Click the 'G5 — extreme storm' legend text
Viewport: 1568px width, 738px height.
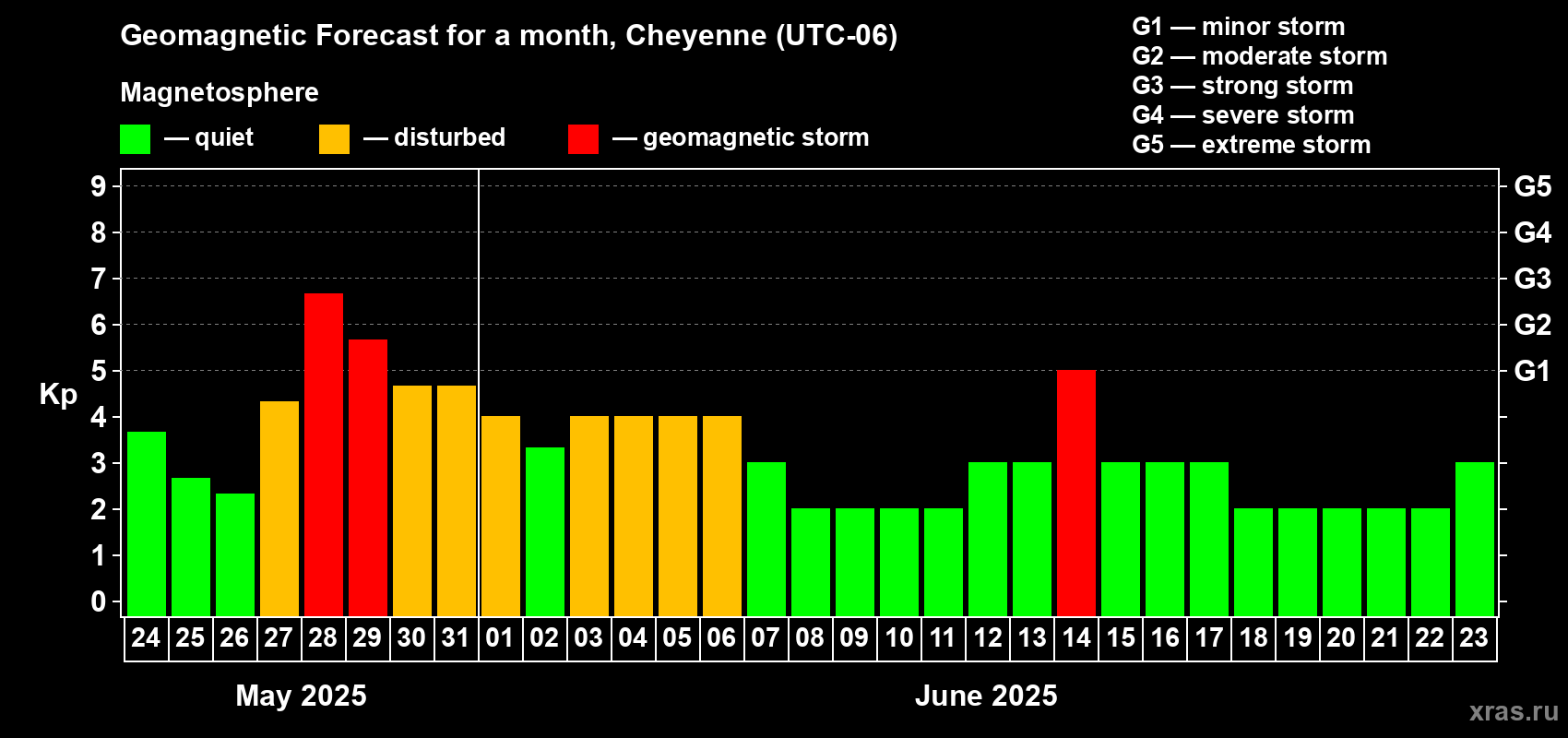[x=1252, y=145]
